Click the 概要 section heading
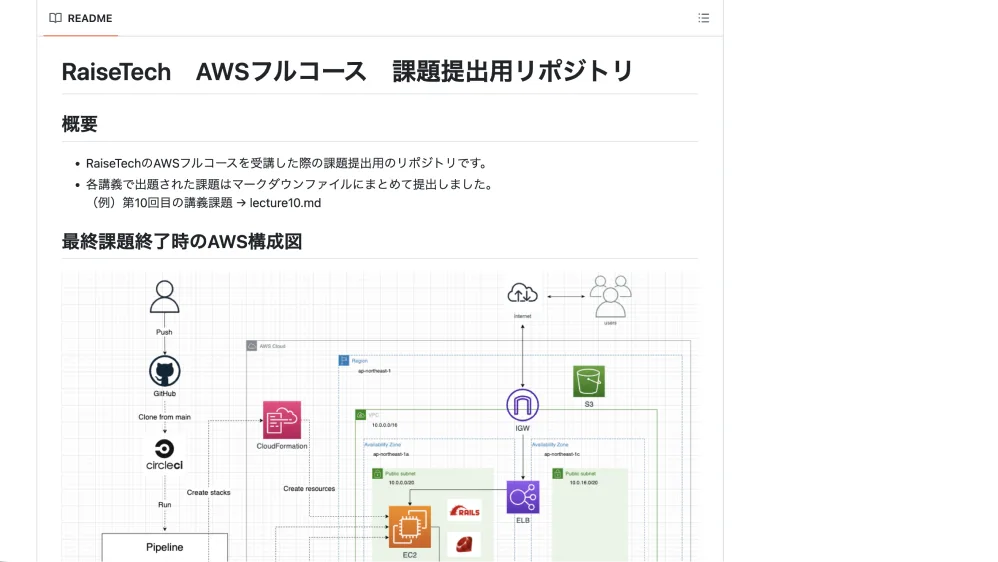 [x=80, y=124]
